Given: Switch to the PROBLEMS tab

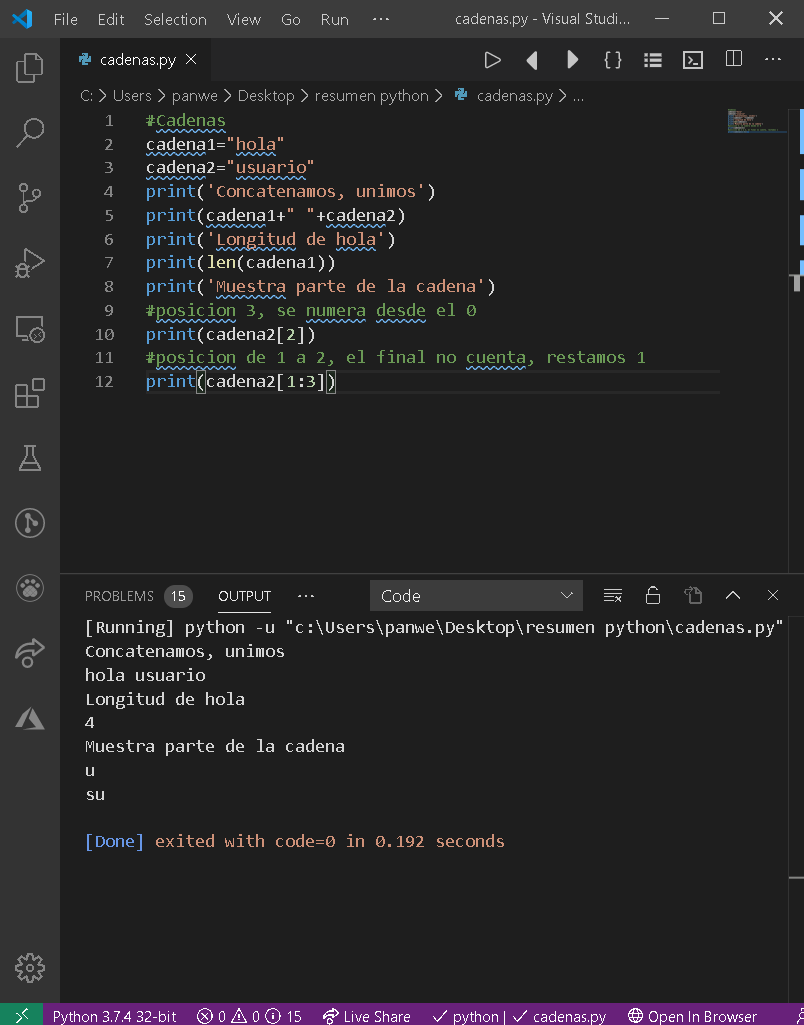Looking at the screenshot, I should tap(119, 596).
